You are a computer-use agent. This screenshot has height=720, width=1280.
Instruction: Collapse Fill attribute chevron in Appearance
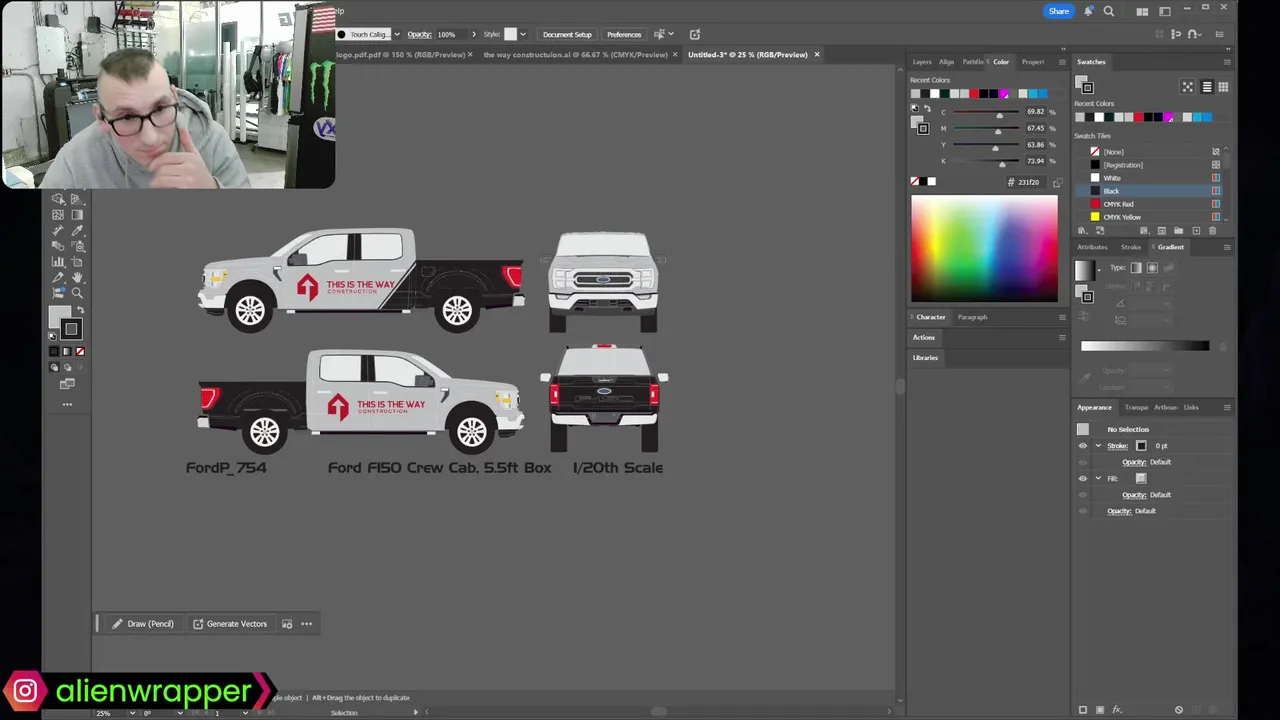tap(1098, 478)
